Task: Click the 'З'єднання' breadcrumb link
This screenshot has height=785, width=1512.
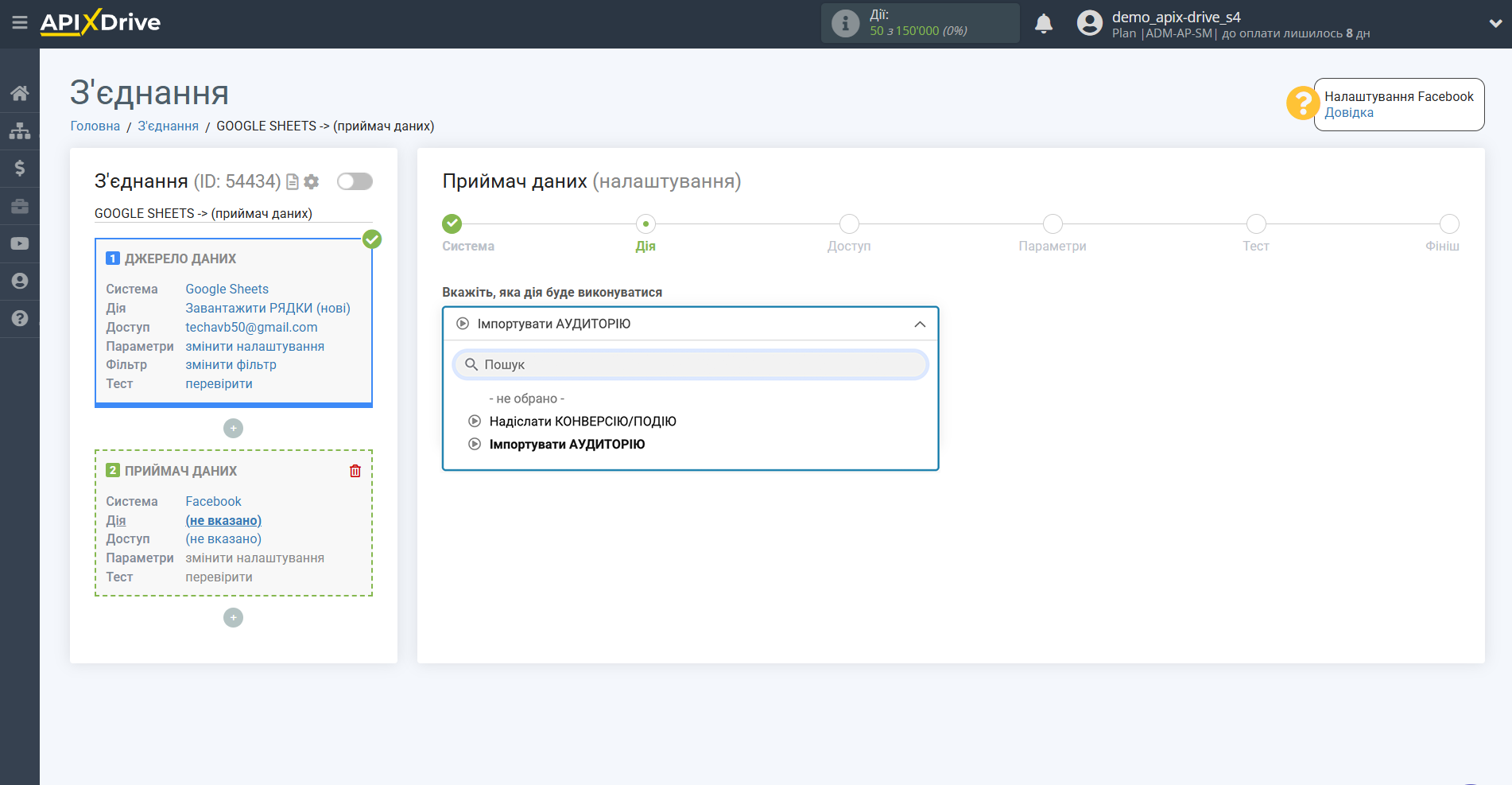Action: (x=169, y=126)
